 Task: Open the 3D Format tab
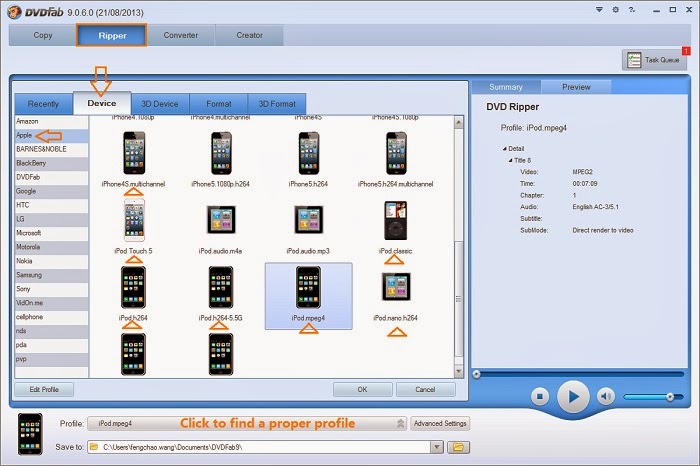[x=277, y=104]
